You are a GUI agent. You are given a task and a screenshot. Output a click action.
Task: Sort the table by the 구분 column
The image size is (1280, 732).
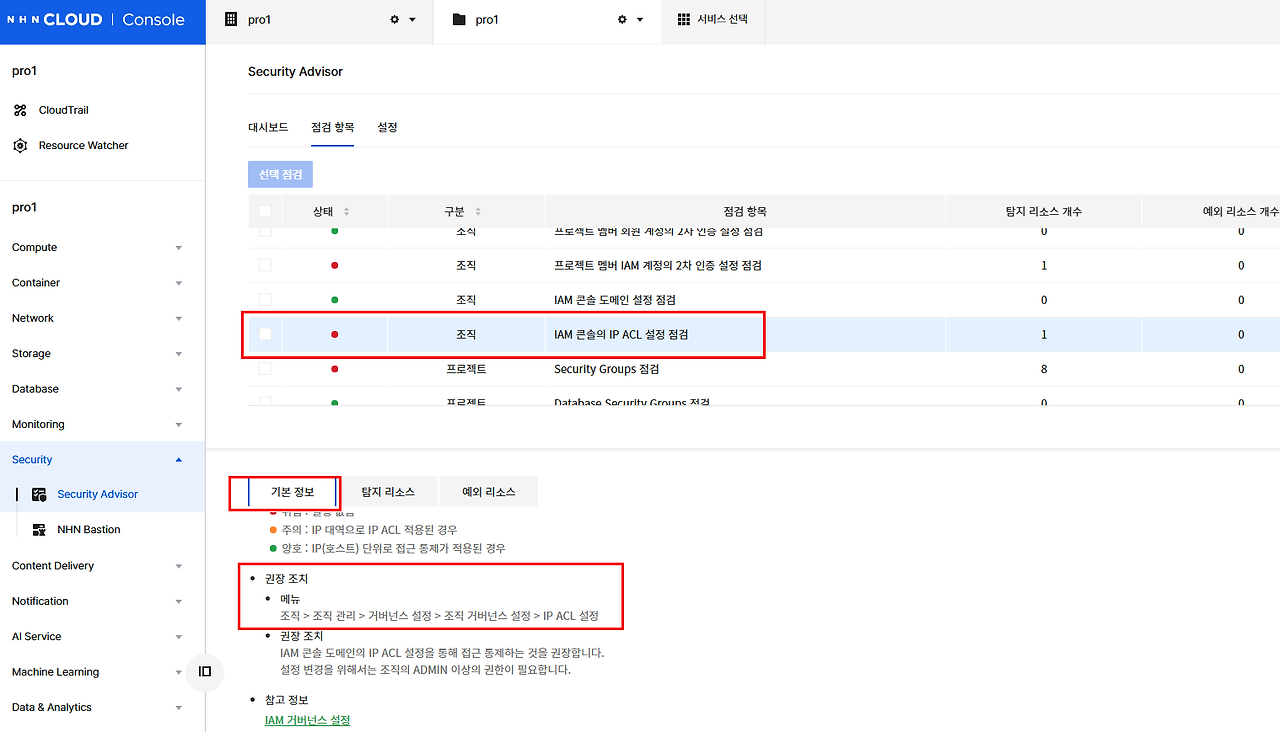point(478,212)
